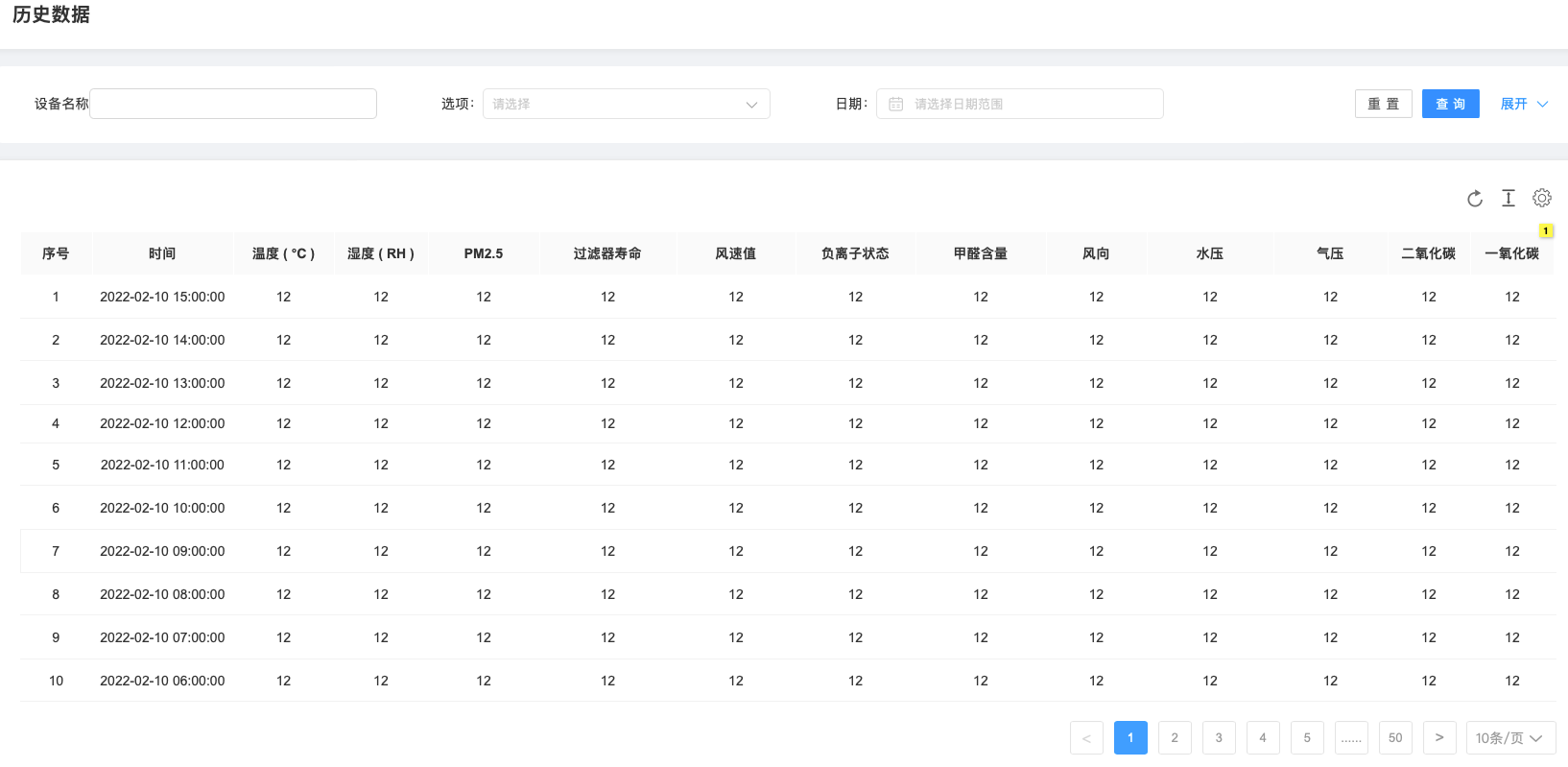Go to page 4

[1263, 737]
